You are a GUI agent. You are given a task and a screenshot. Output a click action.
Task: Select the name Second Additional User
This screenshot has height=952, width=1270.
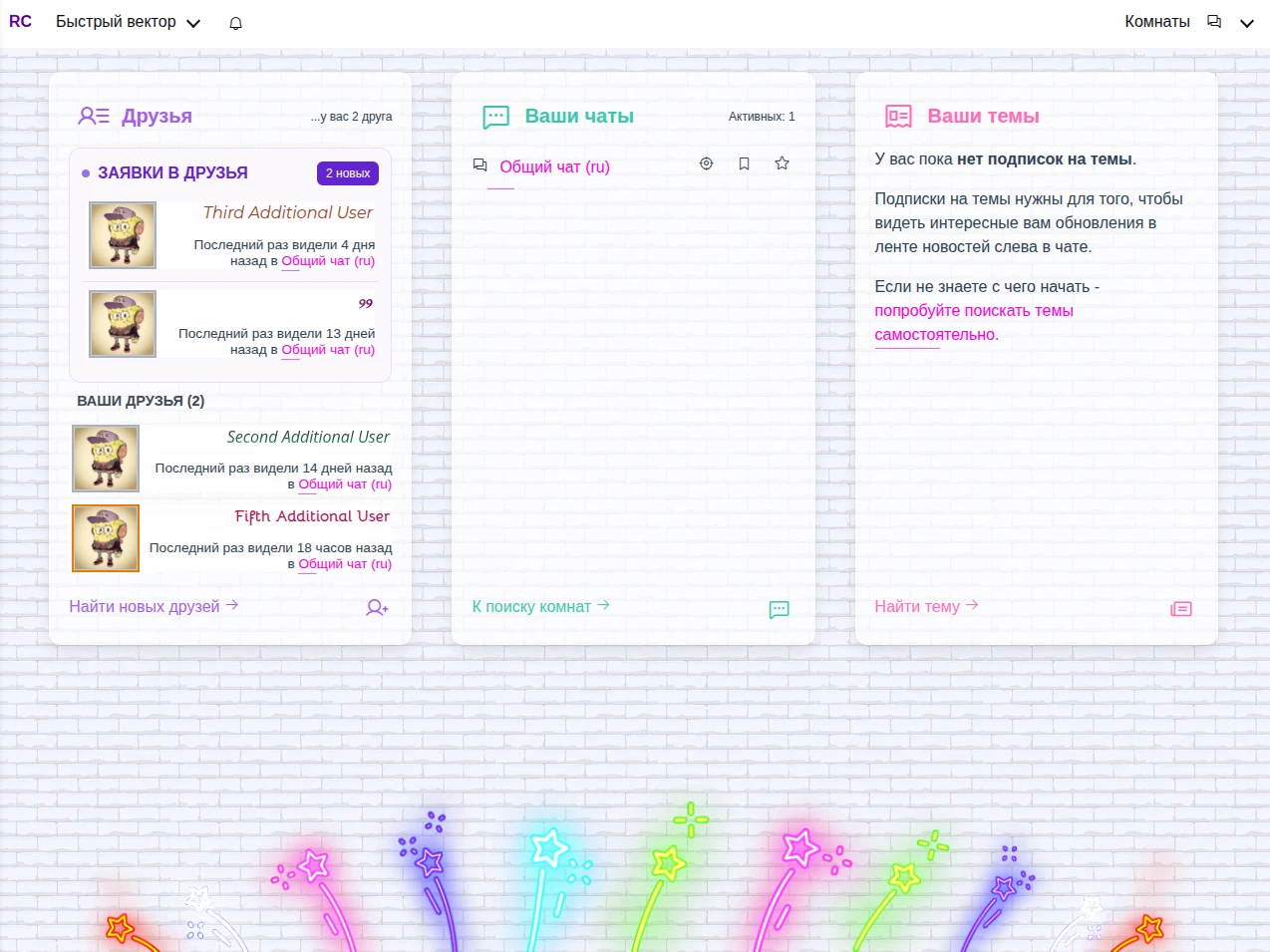(x=308, y=437)
